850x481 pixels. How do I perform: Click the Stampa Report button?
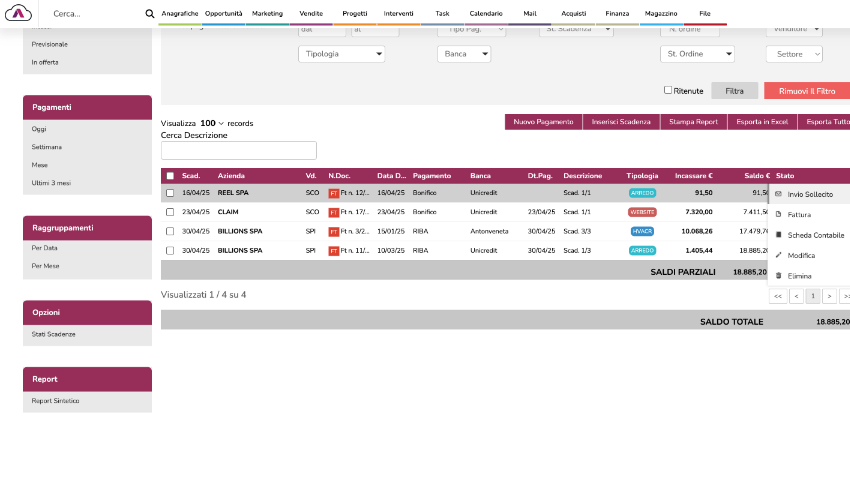tap(693, 122)
